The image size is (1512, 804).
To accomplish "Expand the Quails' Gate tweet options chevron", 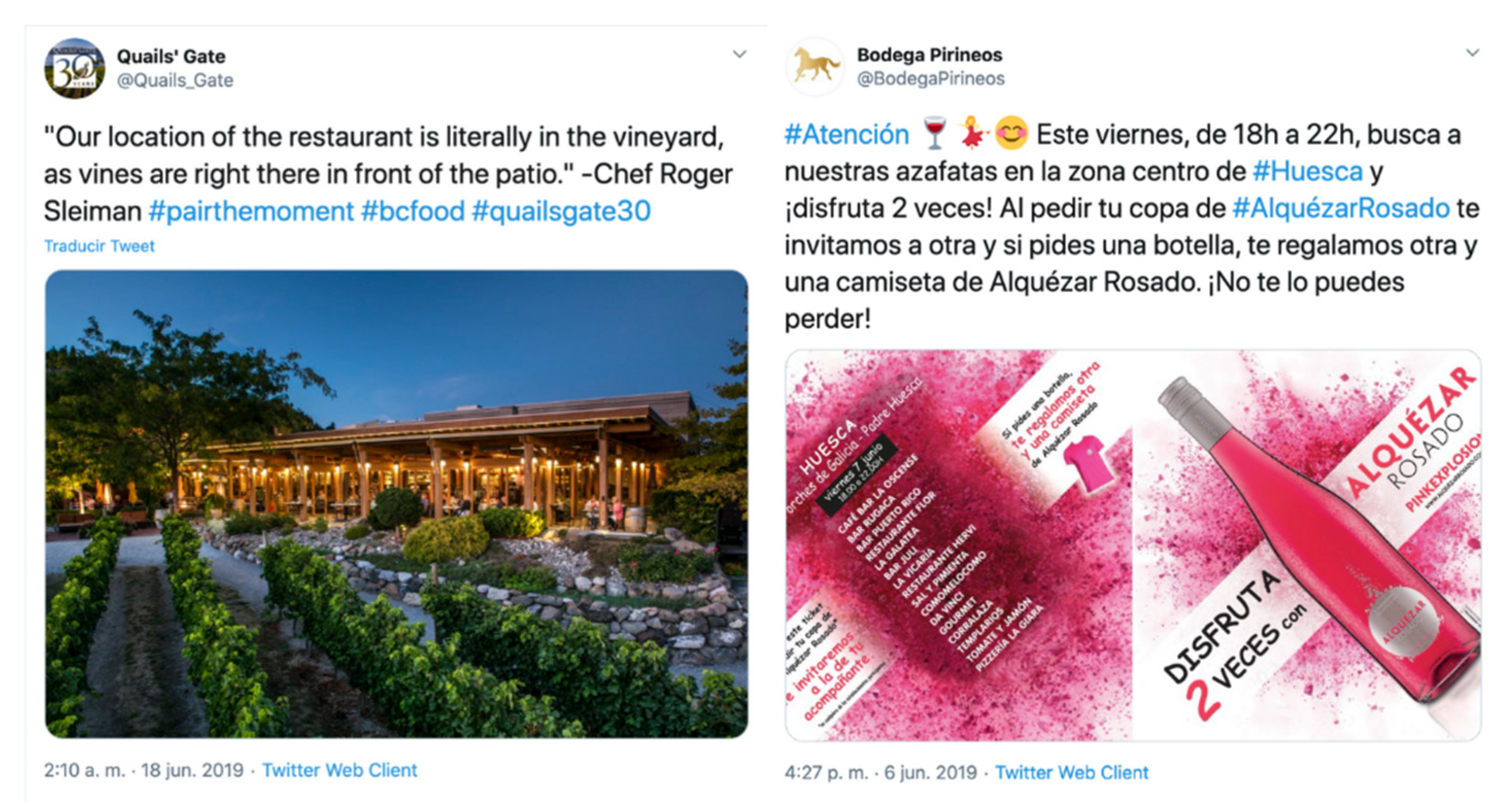I will click(740, 55).
